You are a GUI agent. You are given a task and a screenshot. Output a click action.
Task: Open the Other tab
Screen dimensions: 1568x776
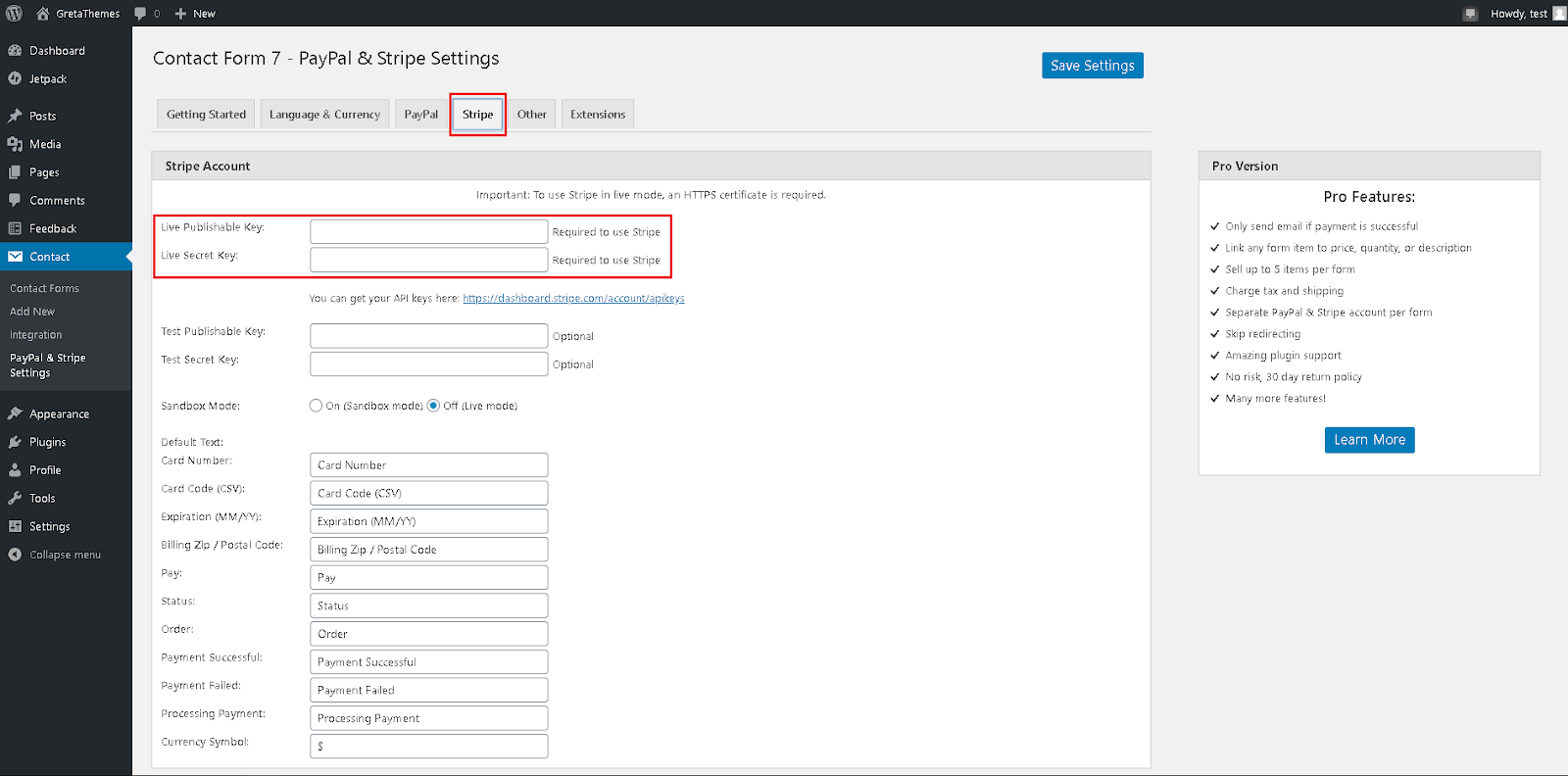pyautogui.click(x=532, y=115)
